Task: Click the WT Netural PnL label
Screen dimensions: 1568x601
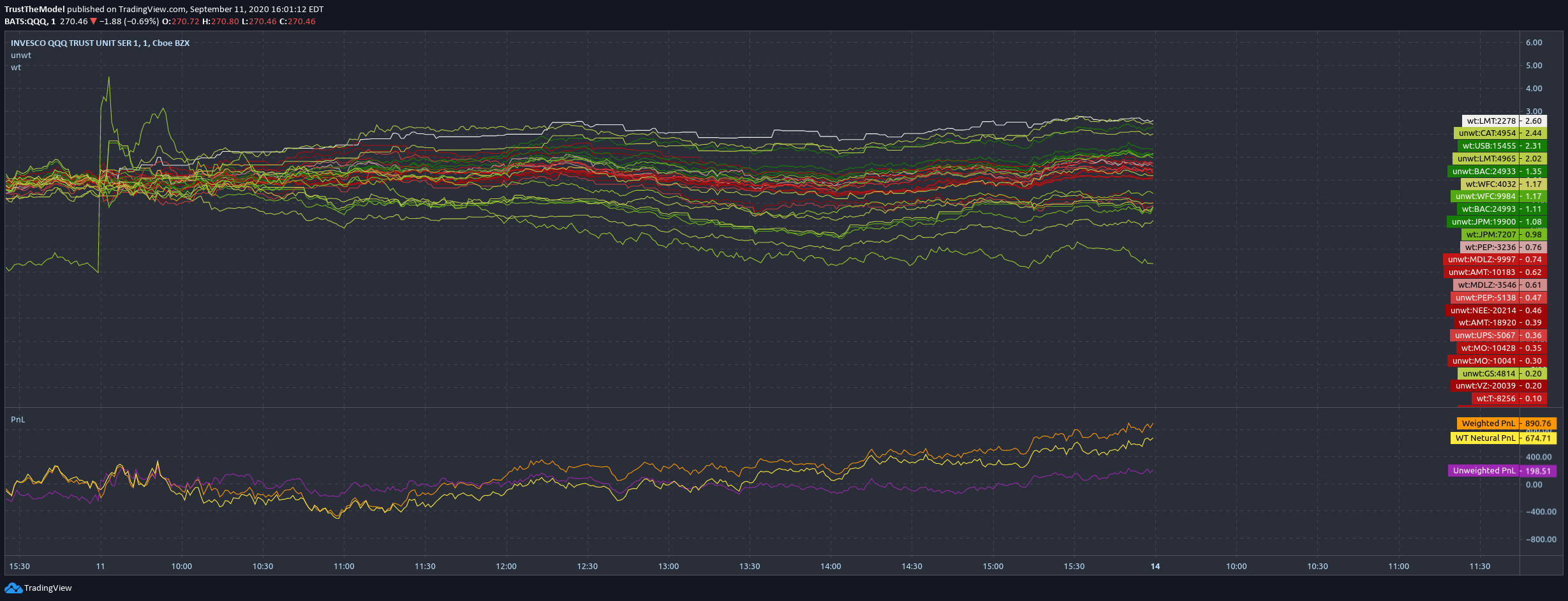Action: coord(1485,438)
